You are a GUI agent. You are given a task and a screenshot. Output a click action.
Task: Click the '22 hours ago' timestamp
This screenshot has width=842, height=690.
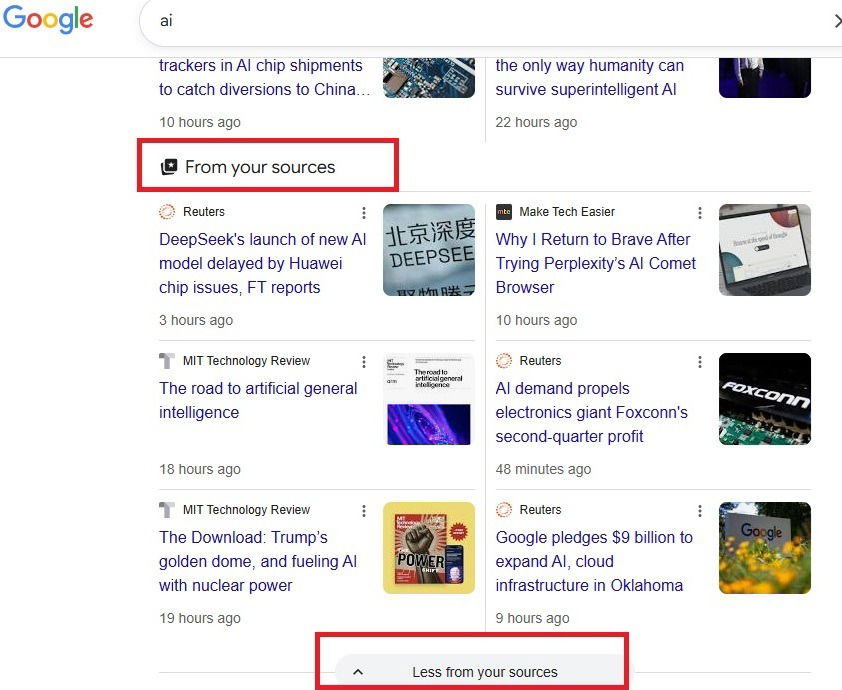(x=536, y=122)
